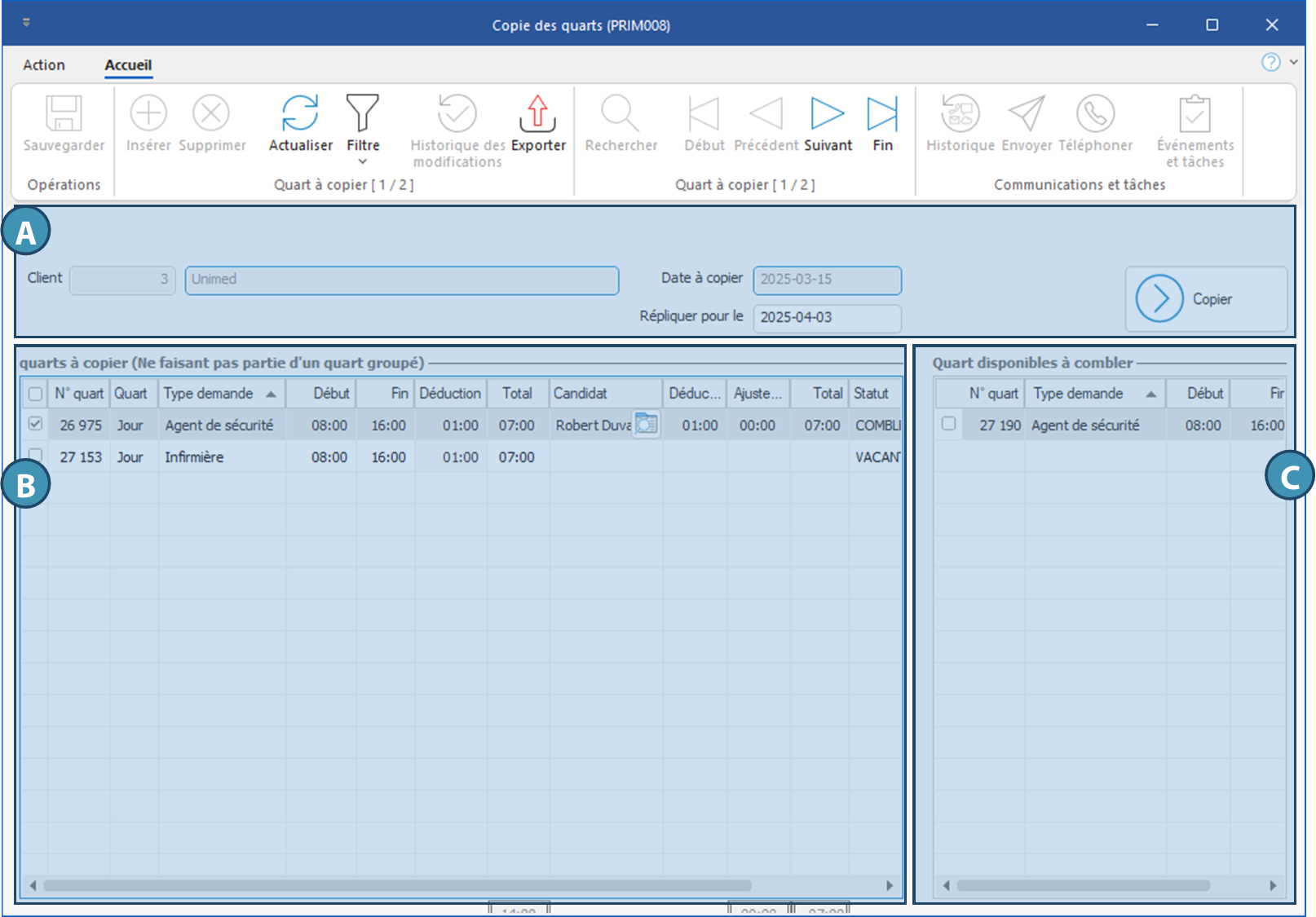
Task: Open the Action menu tab
Action: click(x=44, y=65)
